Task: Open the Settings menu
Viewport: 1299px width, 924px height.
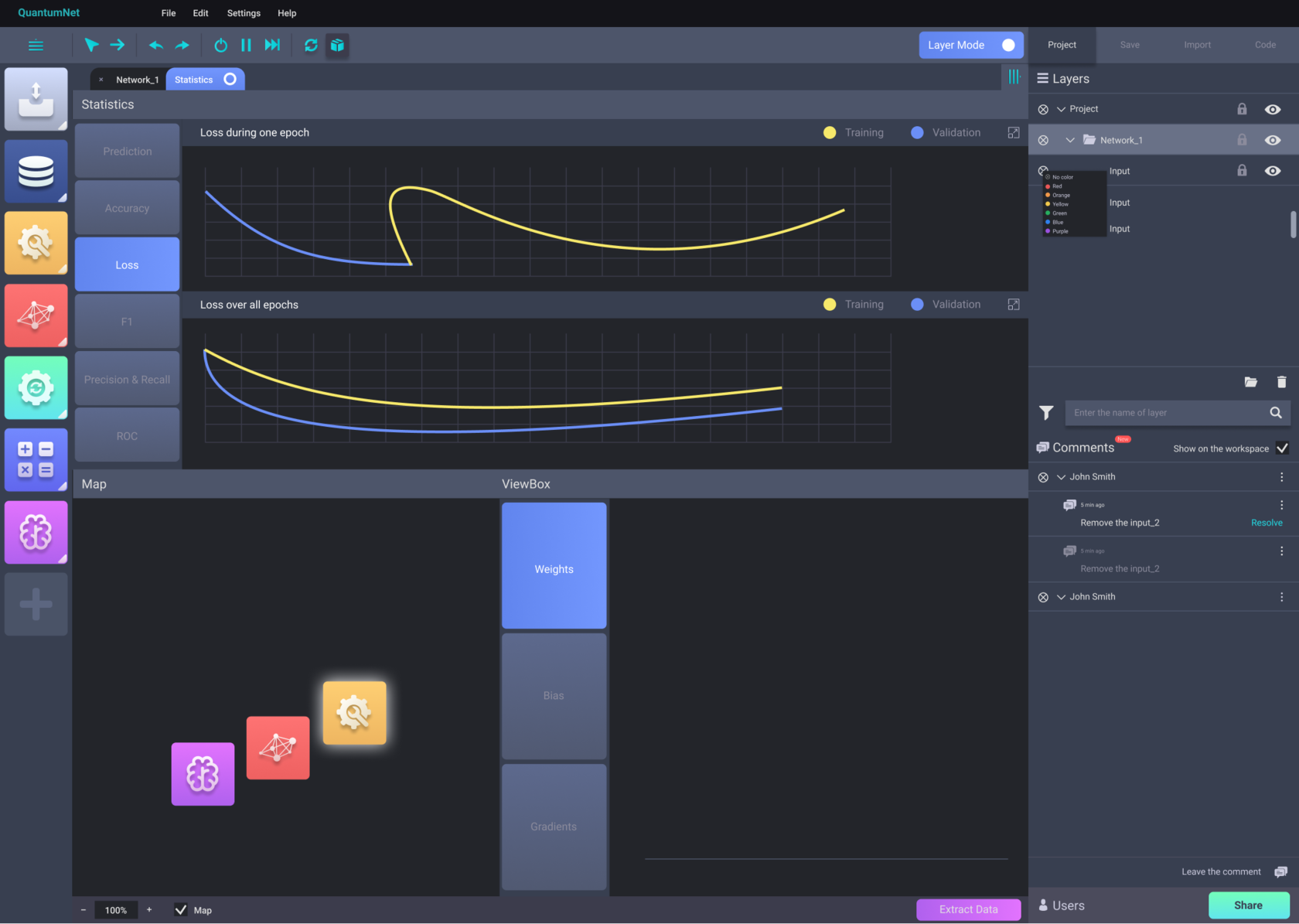Action: click(x=244, y=13)
